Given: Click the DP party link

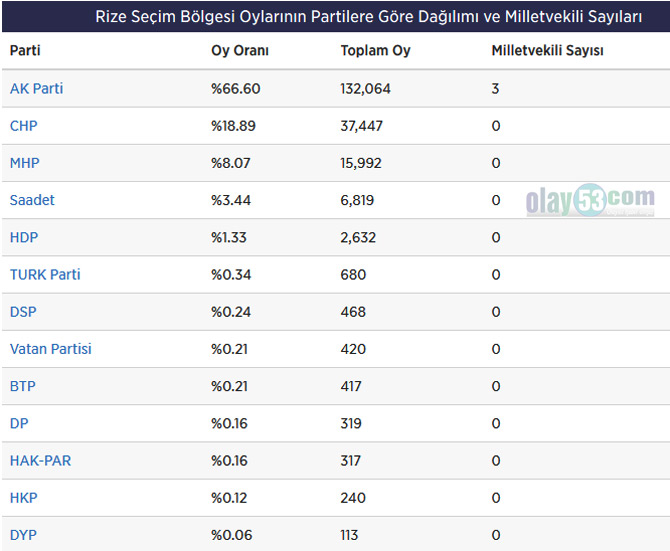Looking at the screenshot, I should 19,424.
